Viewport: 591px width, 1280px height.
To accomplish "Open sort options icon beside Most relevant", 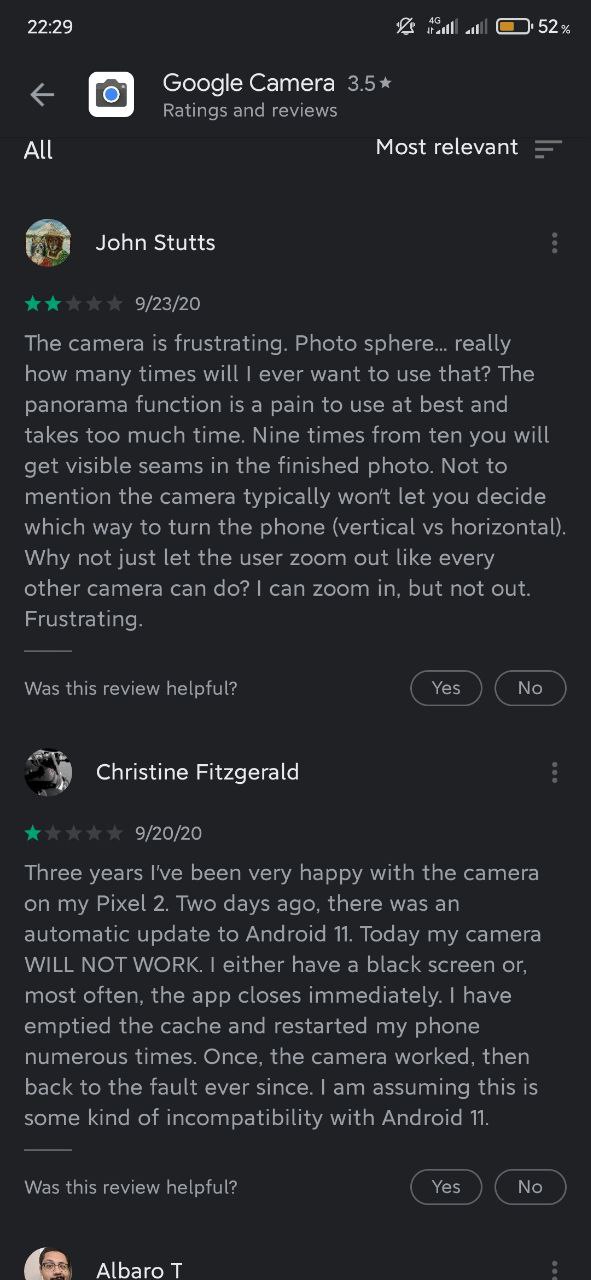I will point(548,149).
